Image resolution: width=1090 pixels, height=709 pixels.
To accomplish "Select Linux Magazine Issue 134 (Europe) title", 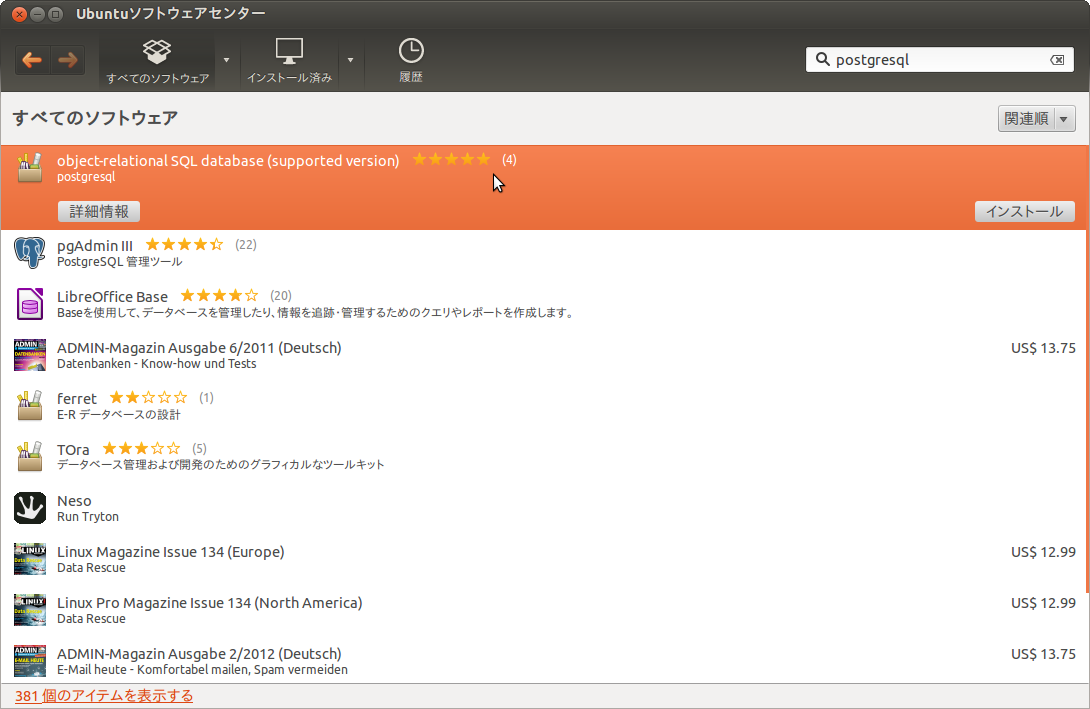I will point(170,552).
